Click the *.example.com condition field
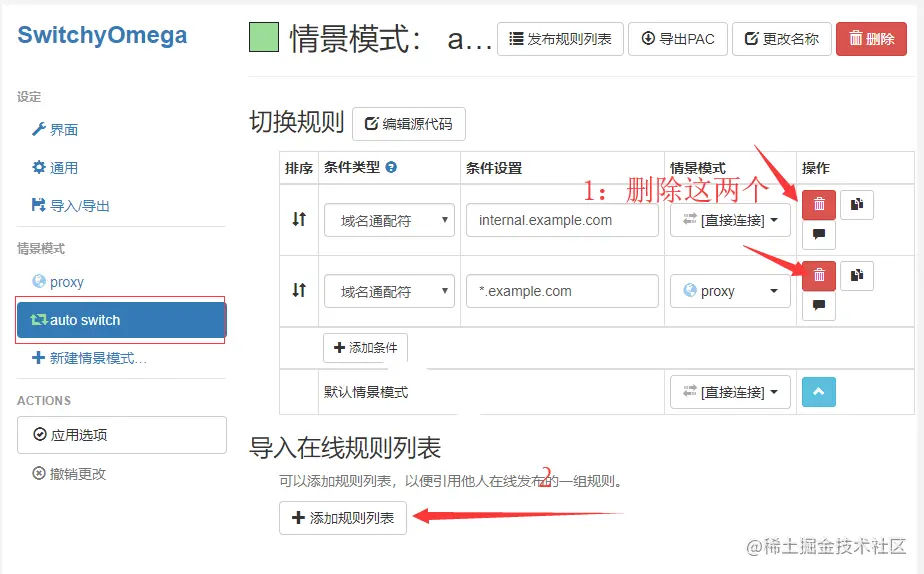The image size is (924, 574). click(x=562, y=291)
